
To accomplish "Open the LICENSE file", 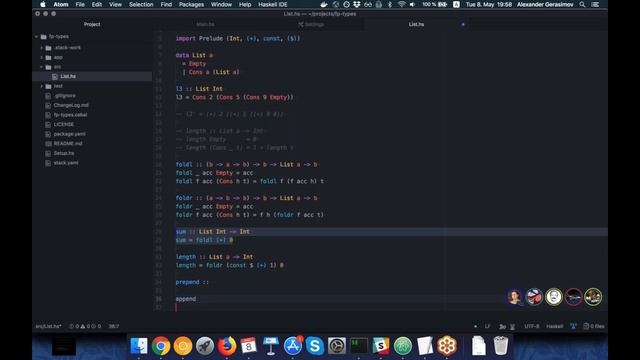I will [x=64, y=124].
